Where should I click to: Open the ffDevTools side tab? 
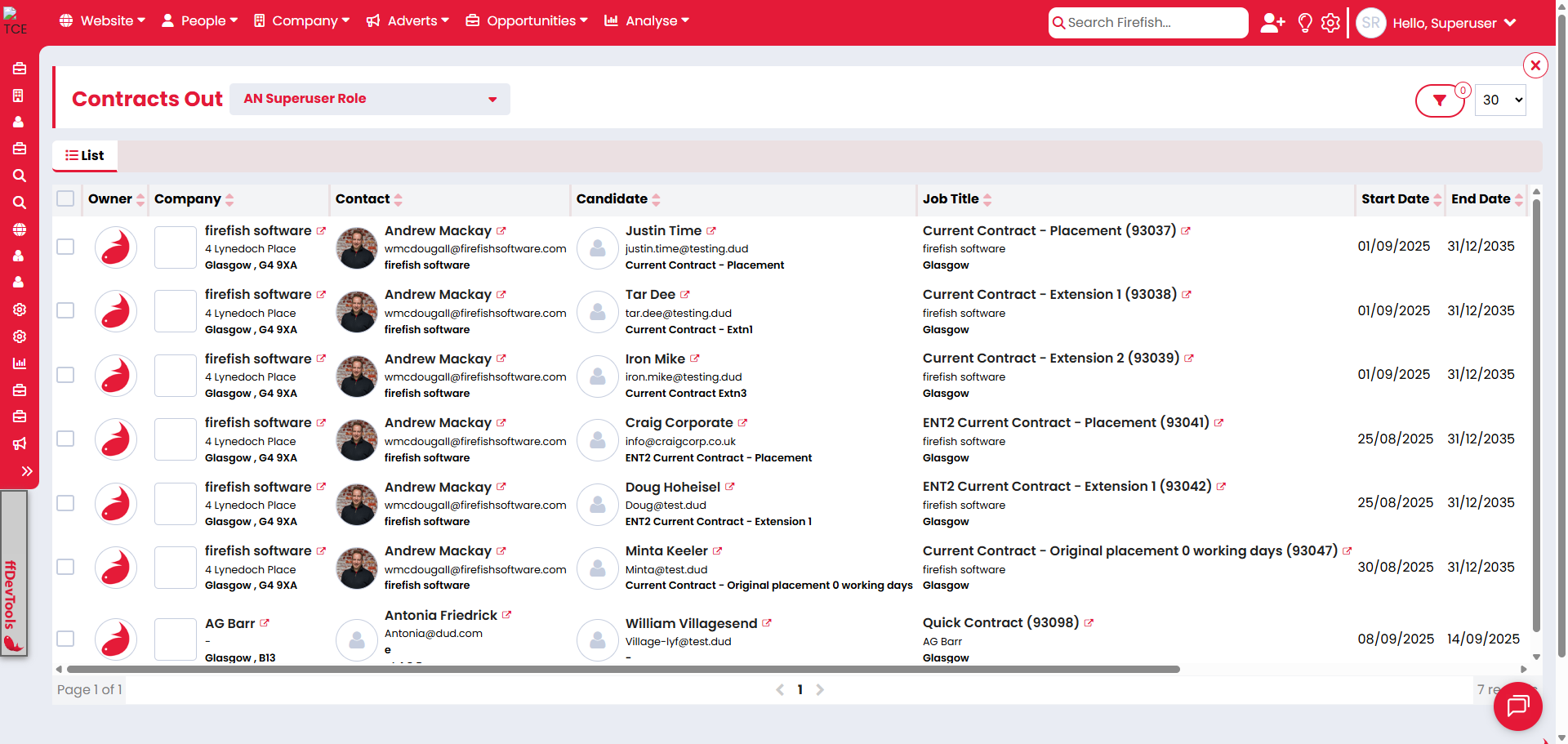point(12,573)
